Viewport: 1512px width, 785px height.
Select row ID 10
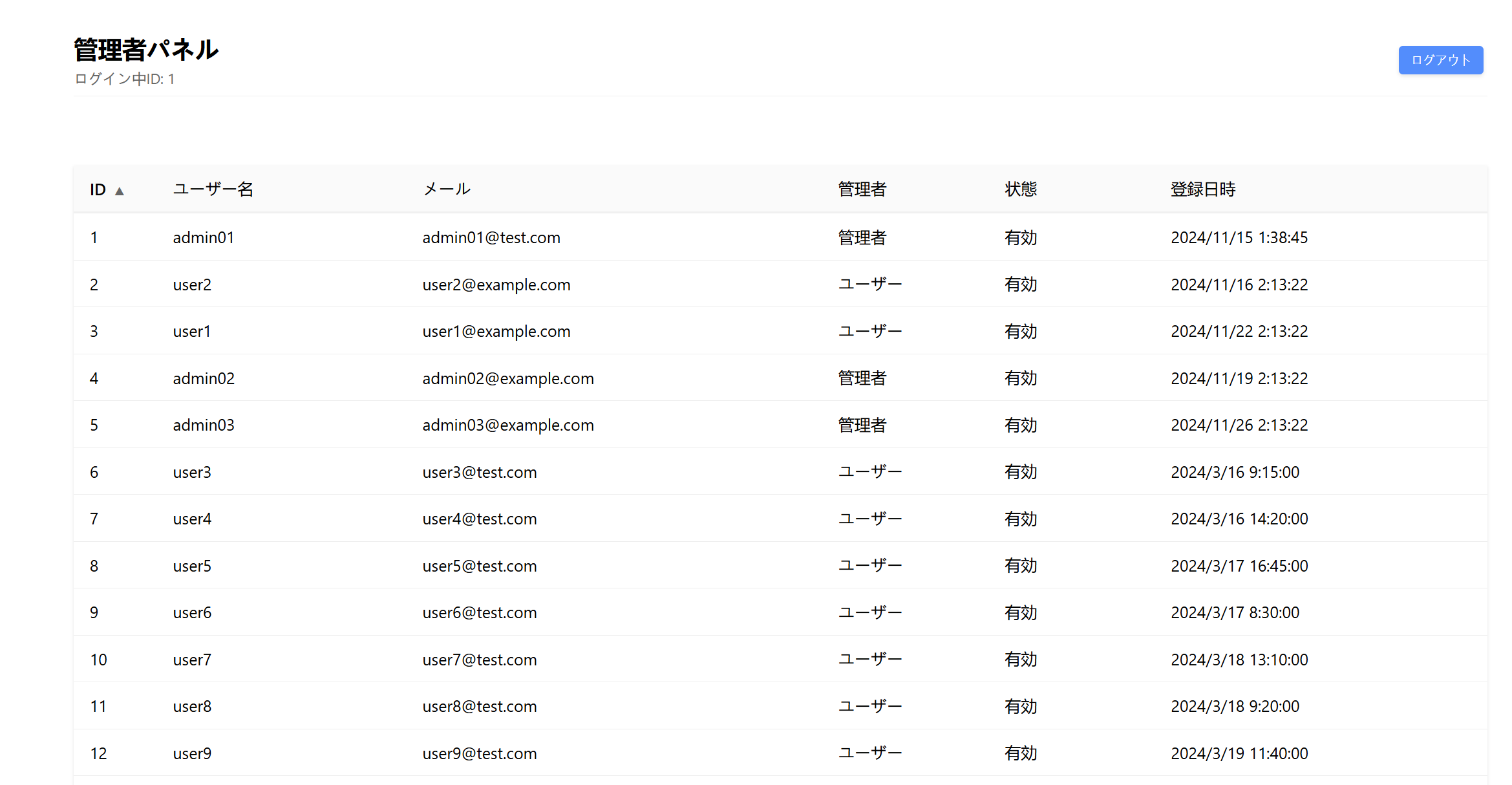pyautogui.click(x=98, y=660)
